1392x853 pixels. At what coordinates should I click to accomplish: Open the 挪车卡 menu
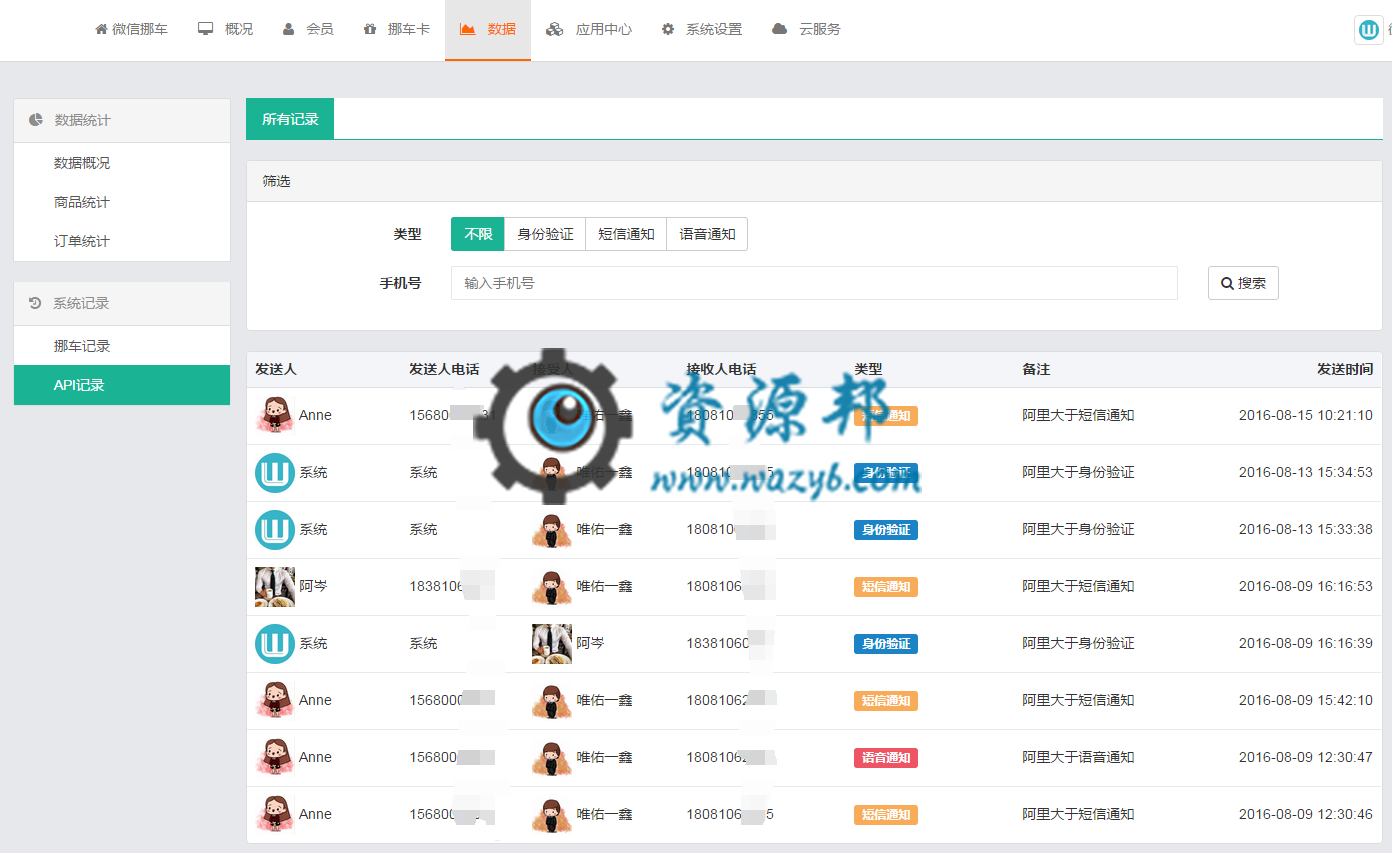pyautogui.click(x=396, y=29)
